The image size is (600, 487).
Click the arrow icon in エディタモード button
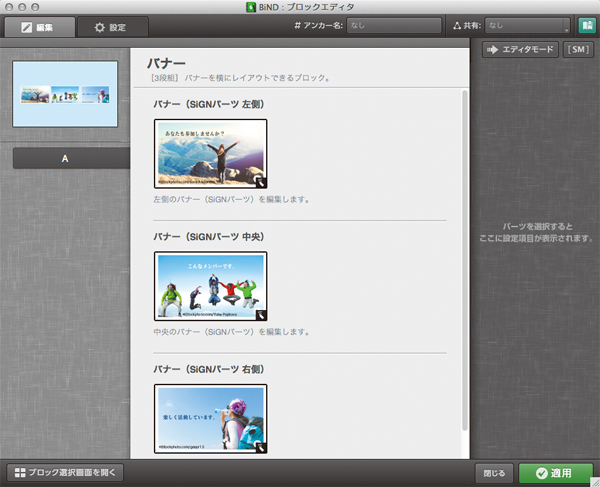coord(494,50)
